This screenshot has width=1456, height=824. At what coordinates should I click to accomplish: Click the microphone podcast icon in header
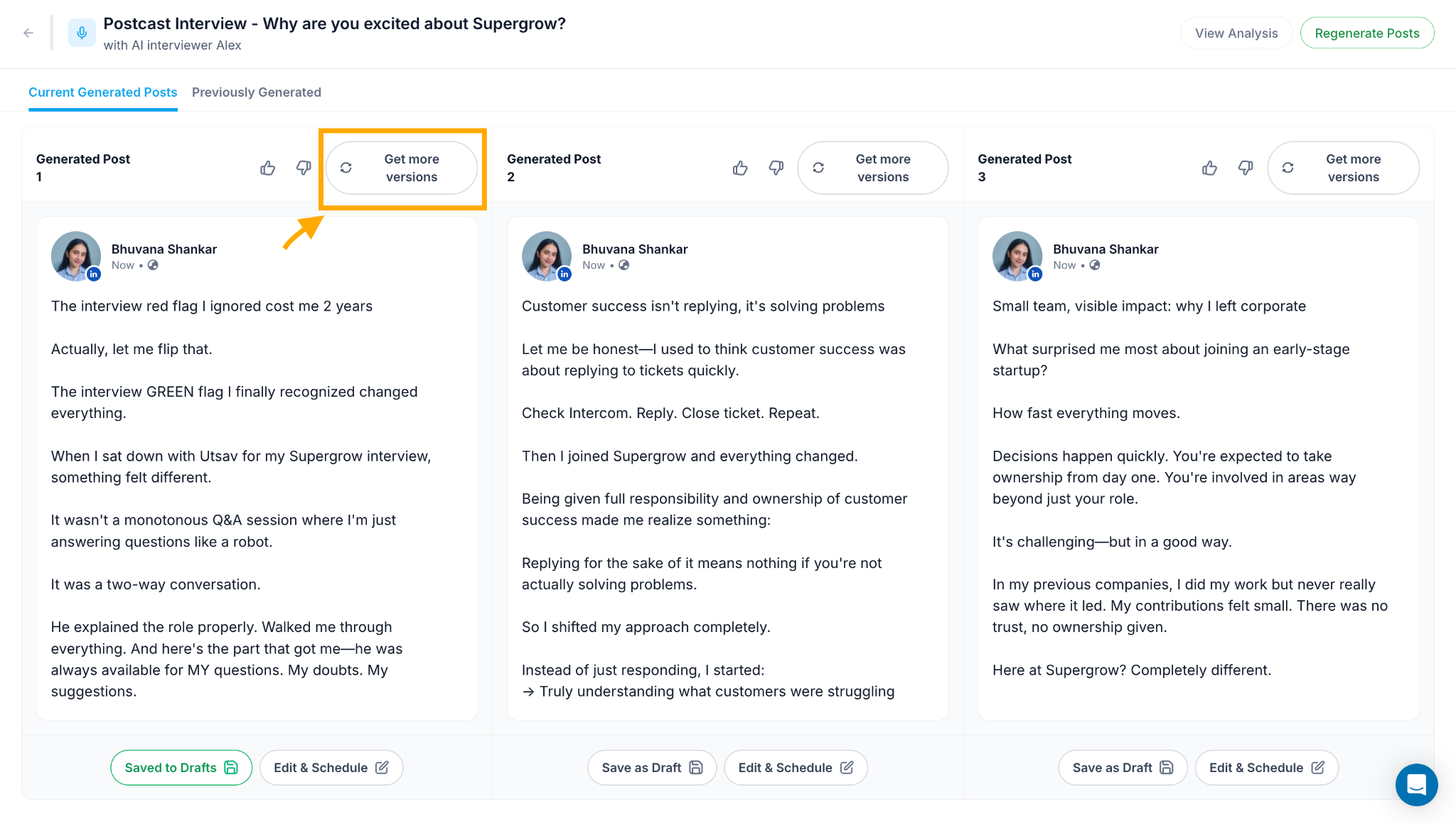pos(82,33)
